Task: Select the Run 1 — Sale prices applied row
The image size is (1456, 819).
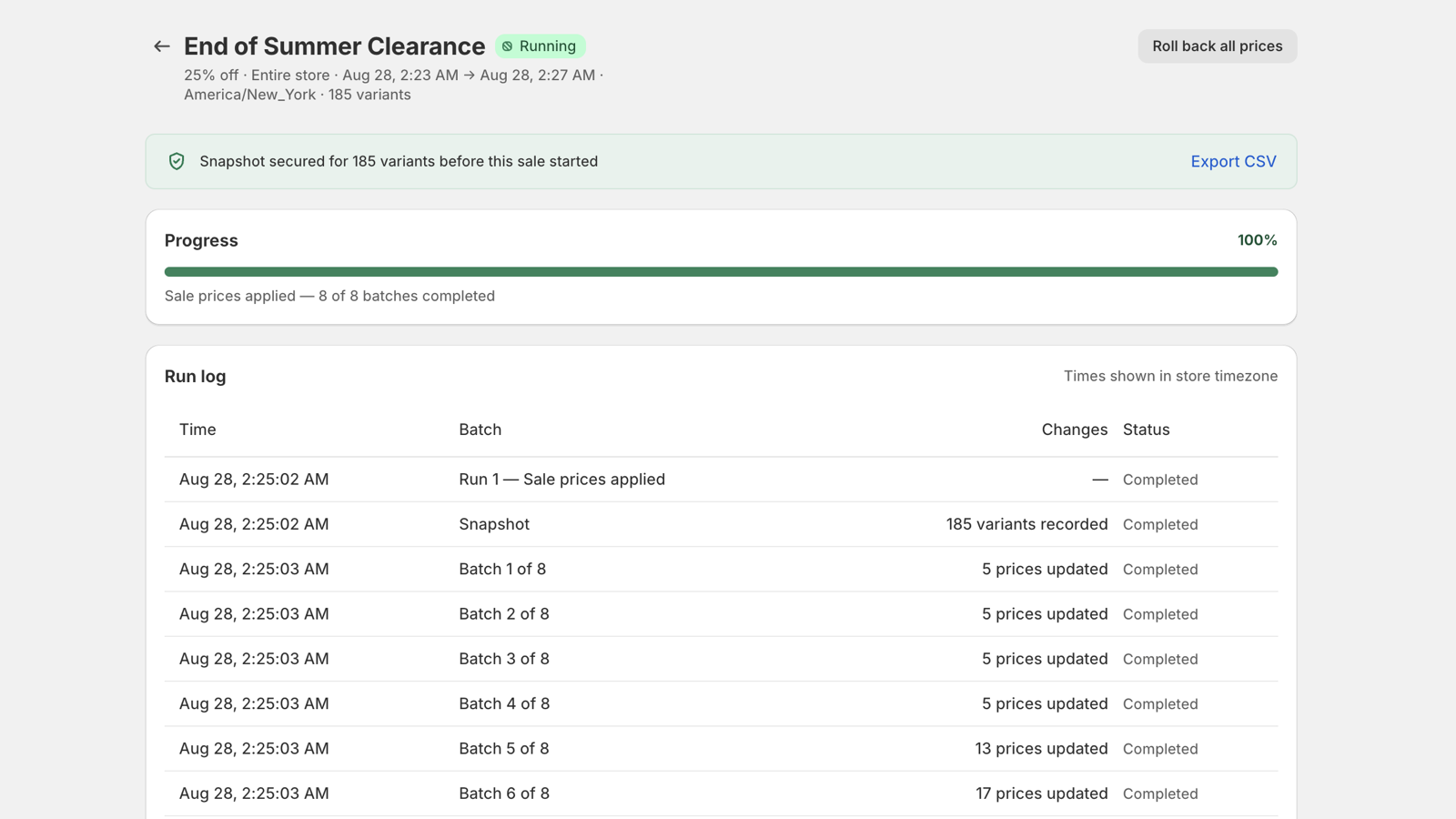Action: pyautogui.click(x=721, y=480)
